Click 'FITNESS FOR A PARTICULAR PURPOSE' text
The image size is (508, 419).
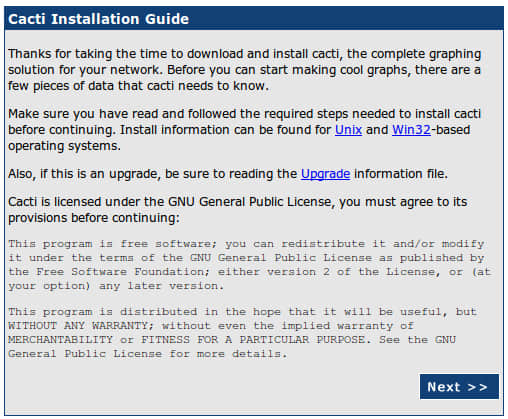[256, 340]
